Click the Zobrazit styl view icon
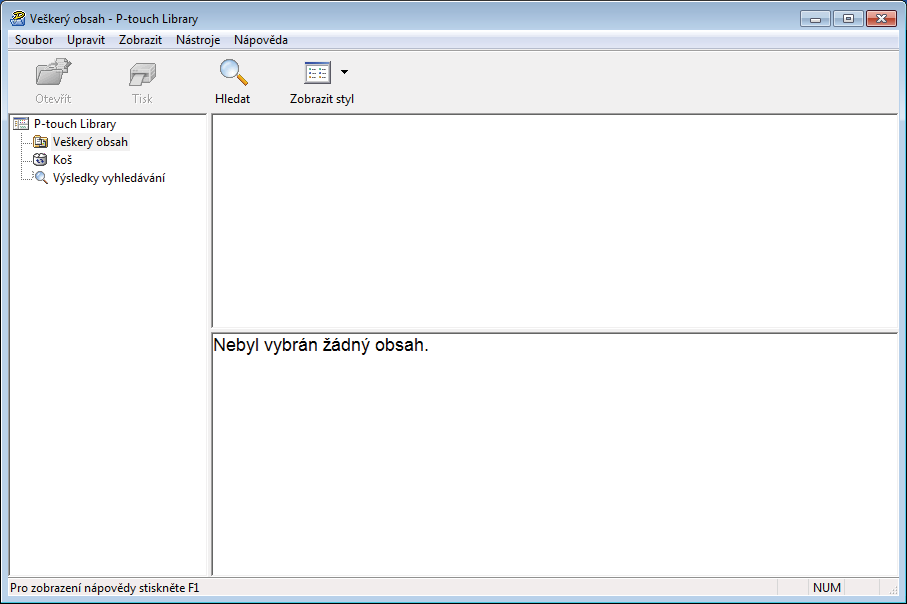 point(318,73)
